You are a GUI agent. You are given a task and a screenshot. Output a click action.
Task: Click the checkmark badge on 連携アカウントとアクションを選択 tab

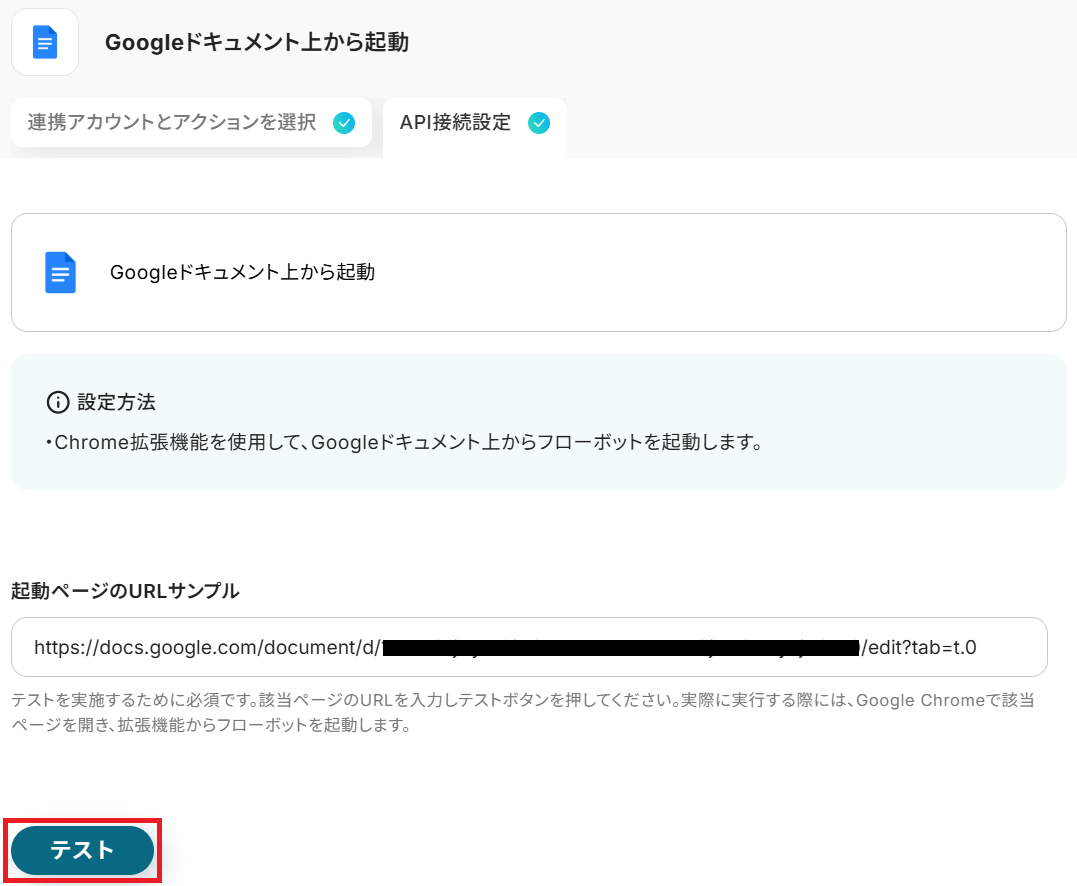click(x=344, y=123)
